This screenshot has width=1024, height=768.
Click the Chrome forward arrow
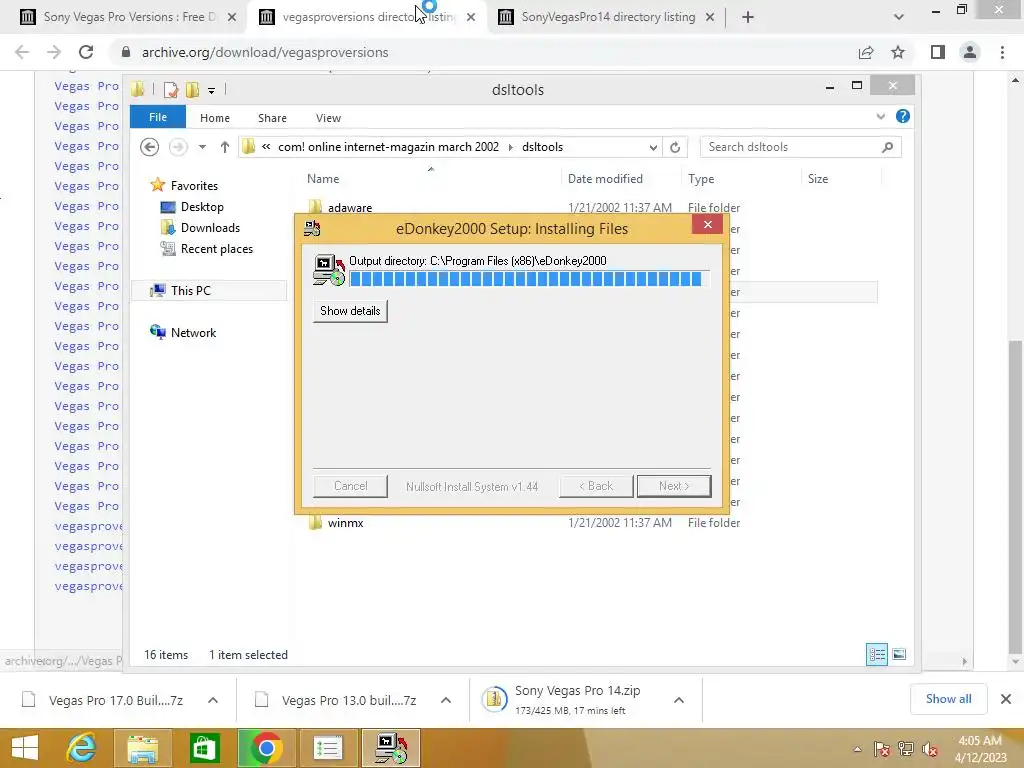[x=54, y=52]
